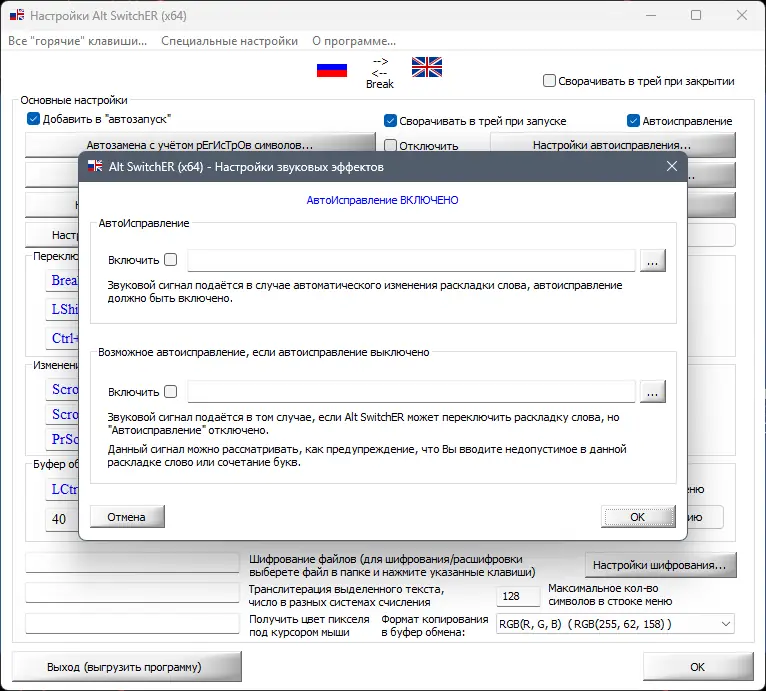Enable the АвтоИсправление sound checkbox

tap(170, 259)
